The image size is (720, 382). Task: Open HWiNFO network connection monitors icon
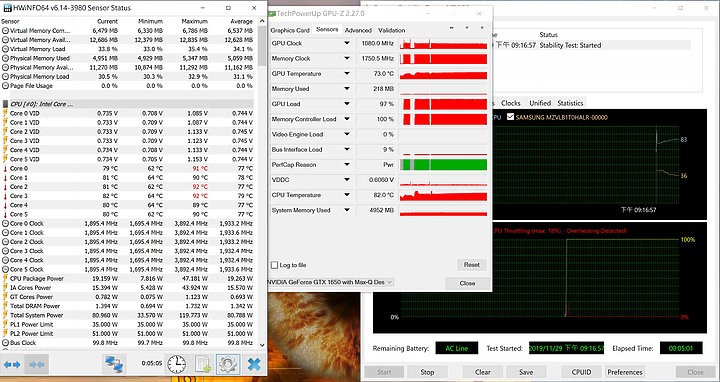[x=114, y=365]
